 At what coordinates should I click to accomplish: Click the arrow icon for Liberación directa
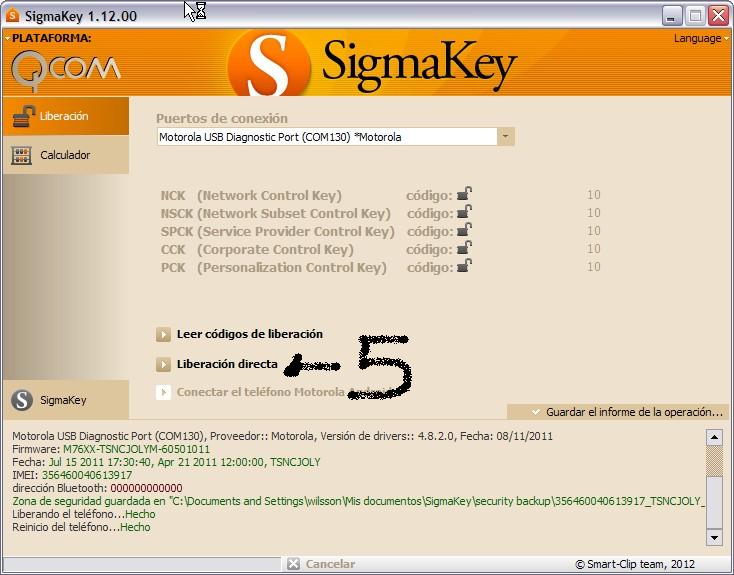pos(163,364)
